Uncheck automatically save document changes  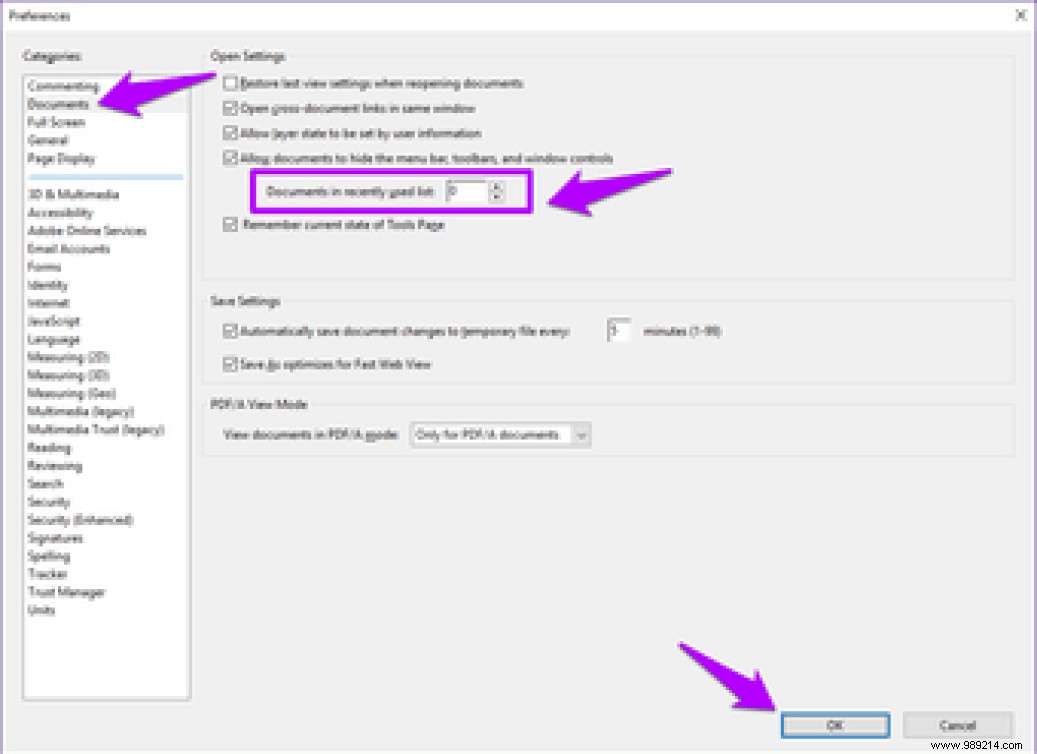tap(229, 331)
